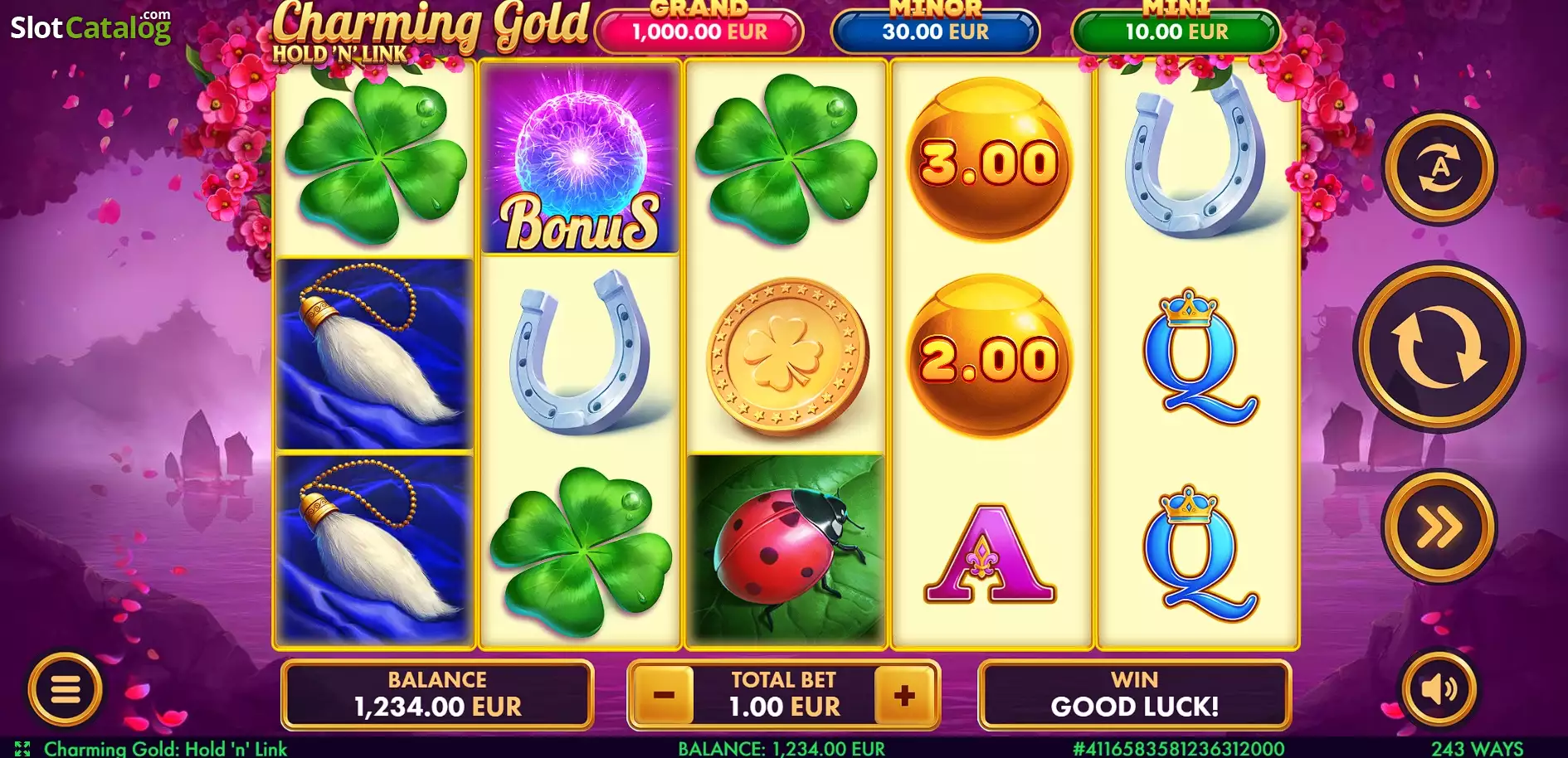Click the ladybug symbol on reel three
Screen dimensions: 1568x758
click(786, 549)
